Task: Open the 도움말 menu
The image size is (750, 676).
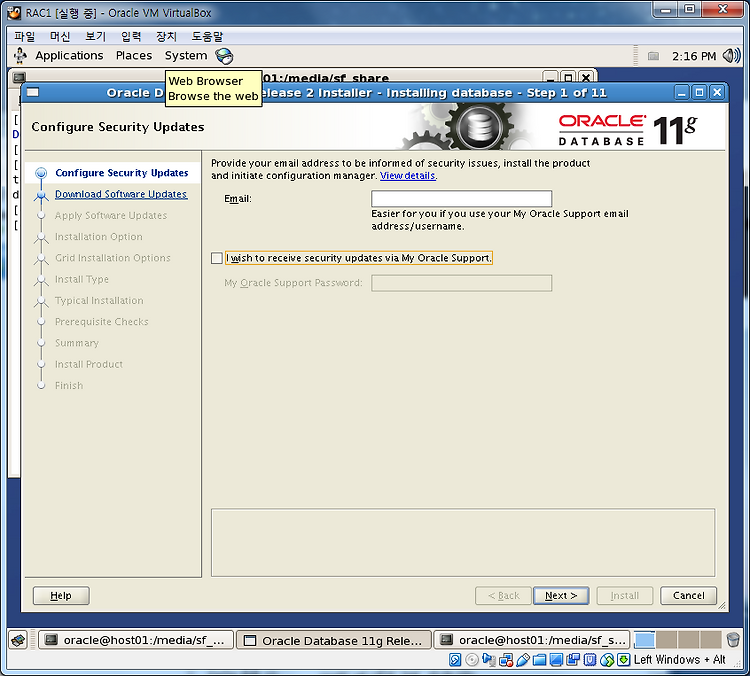Action: click(207, 36)
